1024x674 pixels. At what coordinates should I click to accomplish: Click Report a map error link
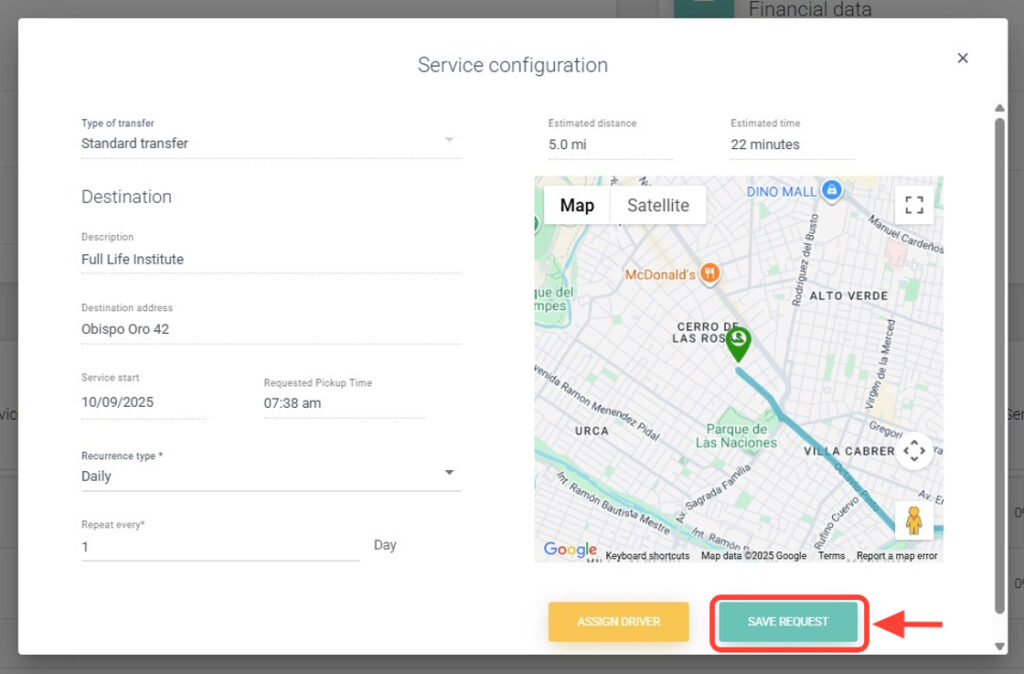tap(897, 556)
